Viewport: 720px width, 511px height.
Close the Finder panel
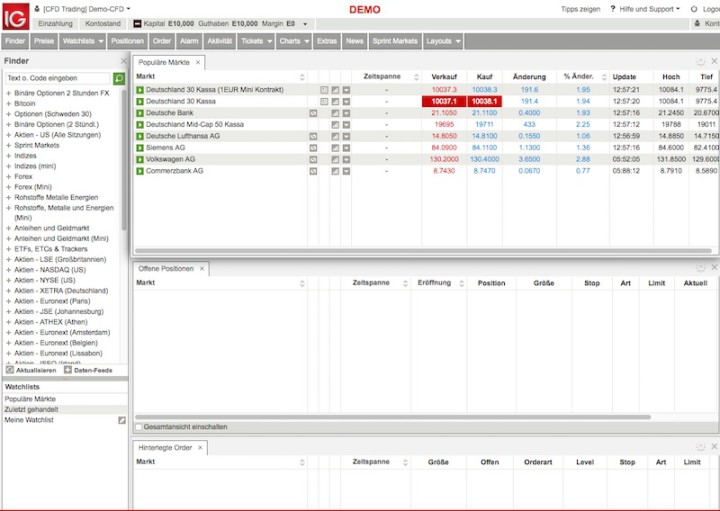[123, 61]
